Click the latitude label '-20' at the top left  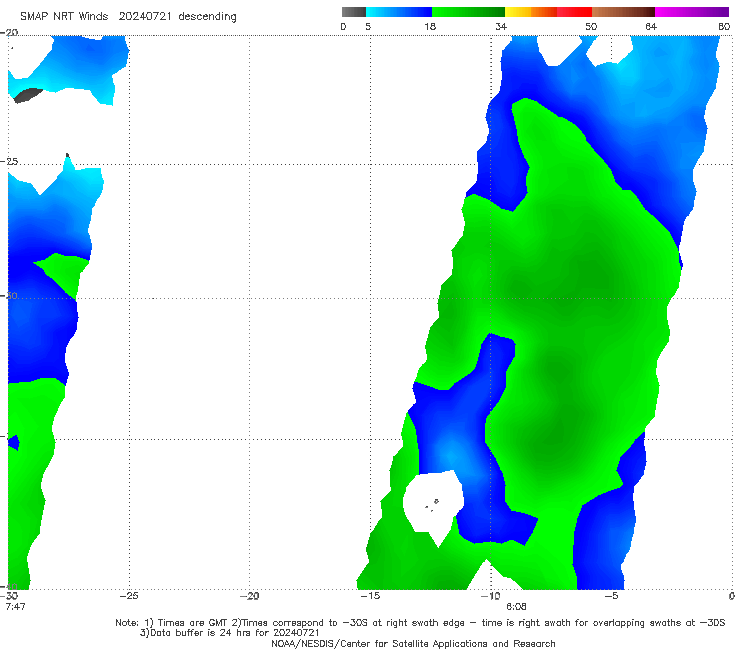pos(9,32)
